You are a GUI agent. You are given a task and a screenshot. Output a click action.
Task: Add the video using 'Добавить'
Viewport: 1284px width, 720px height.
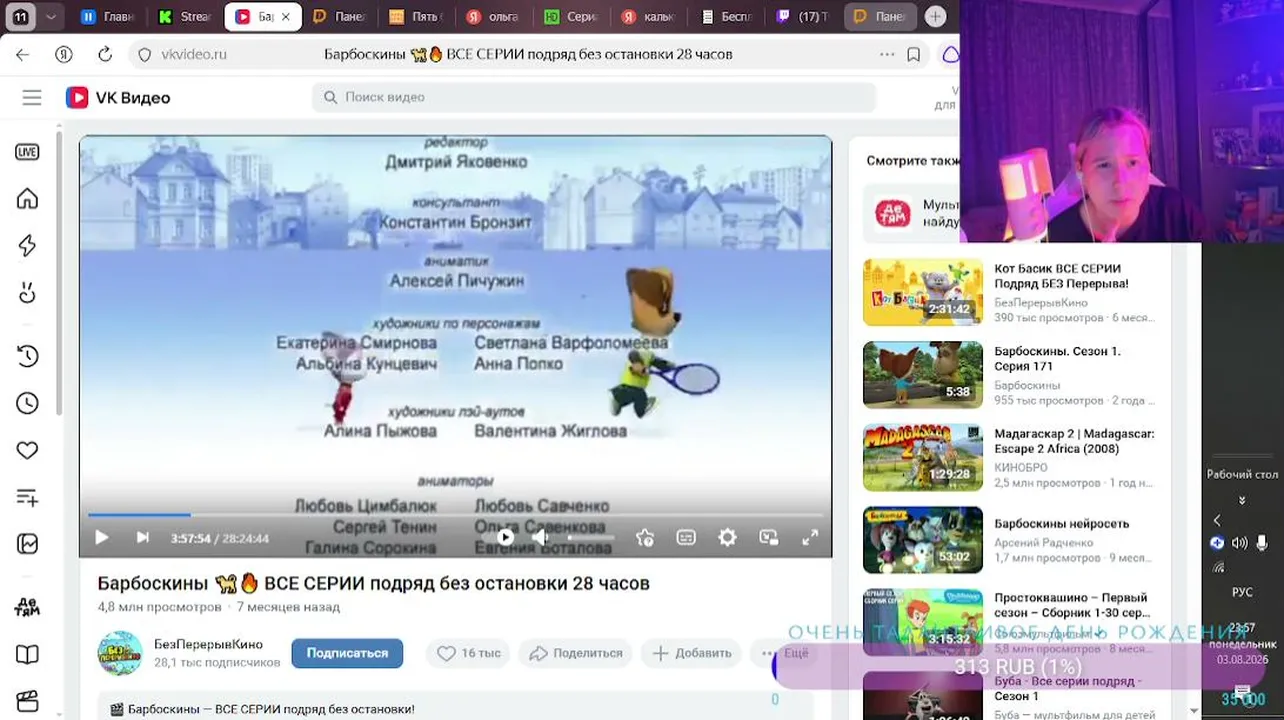pyautogui.click(x=692, y=653)
